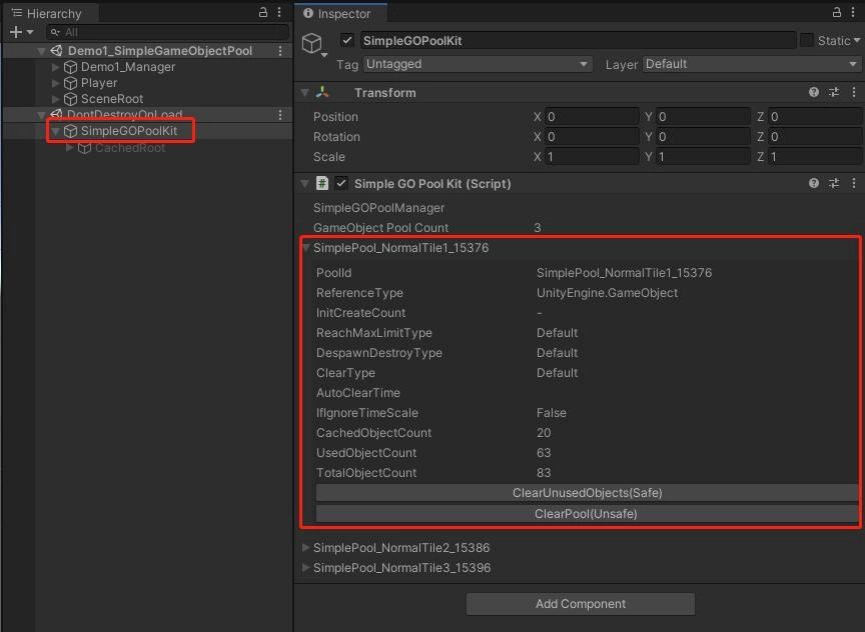Open DontDestroyOnLoad scene options menu
The height and width of the screenshot is (632, 865).
[280, 114]
